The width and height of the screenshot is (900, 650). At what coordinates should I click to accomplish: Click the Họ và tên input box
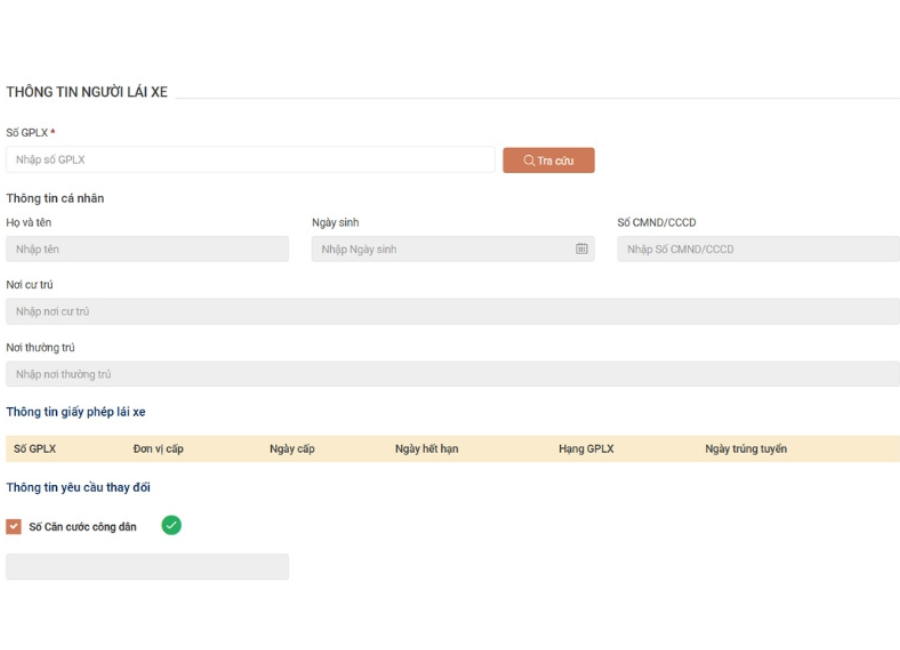point(147,249)
